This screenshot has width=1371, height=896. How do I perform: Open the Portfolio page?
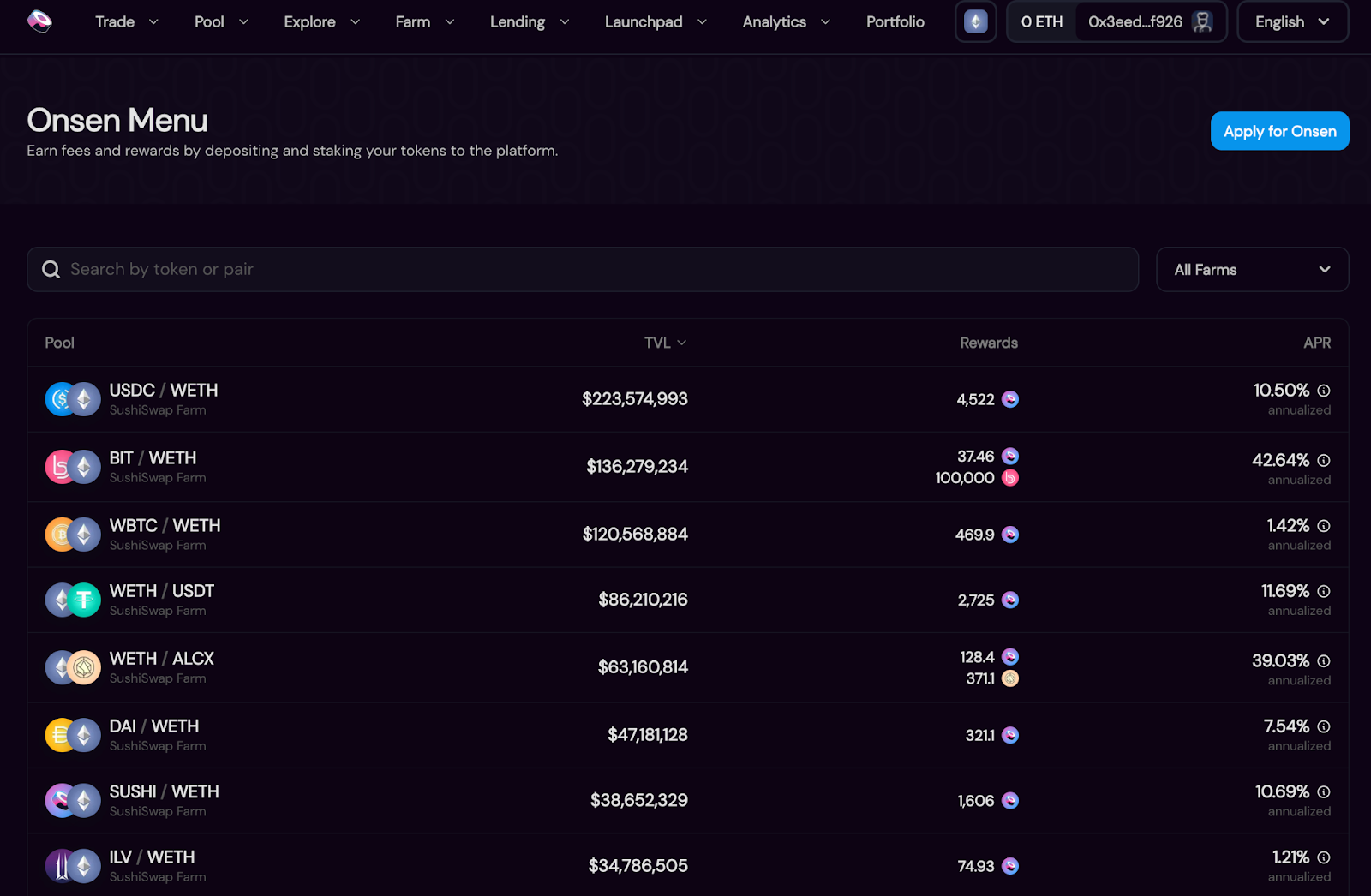pyautogui.click(x=895, y=22)
